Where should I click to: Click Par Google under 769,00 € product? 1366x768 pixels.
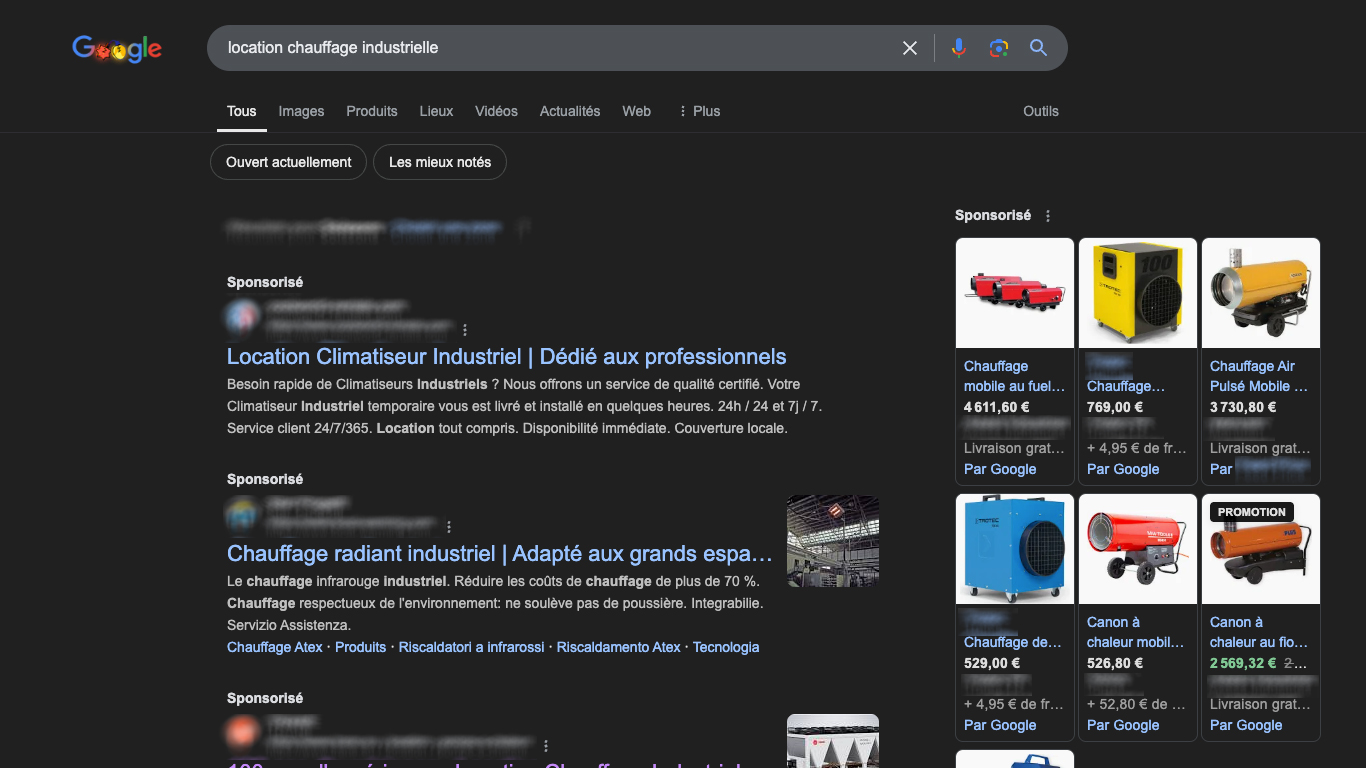click(x=1123, y=469)
